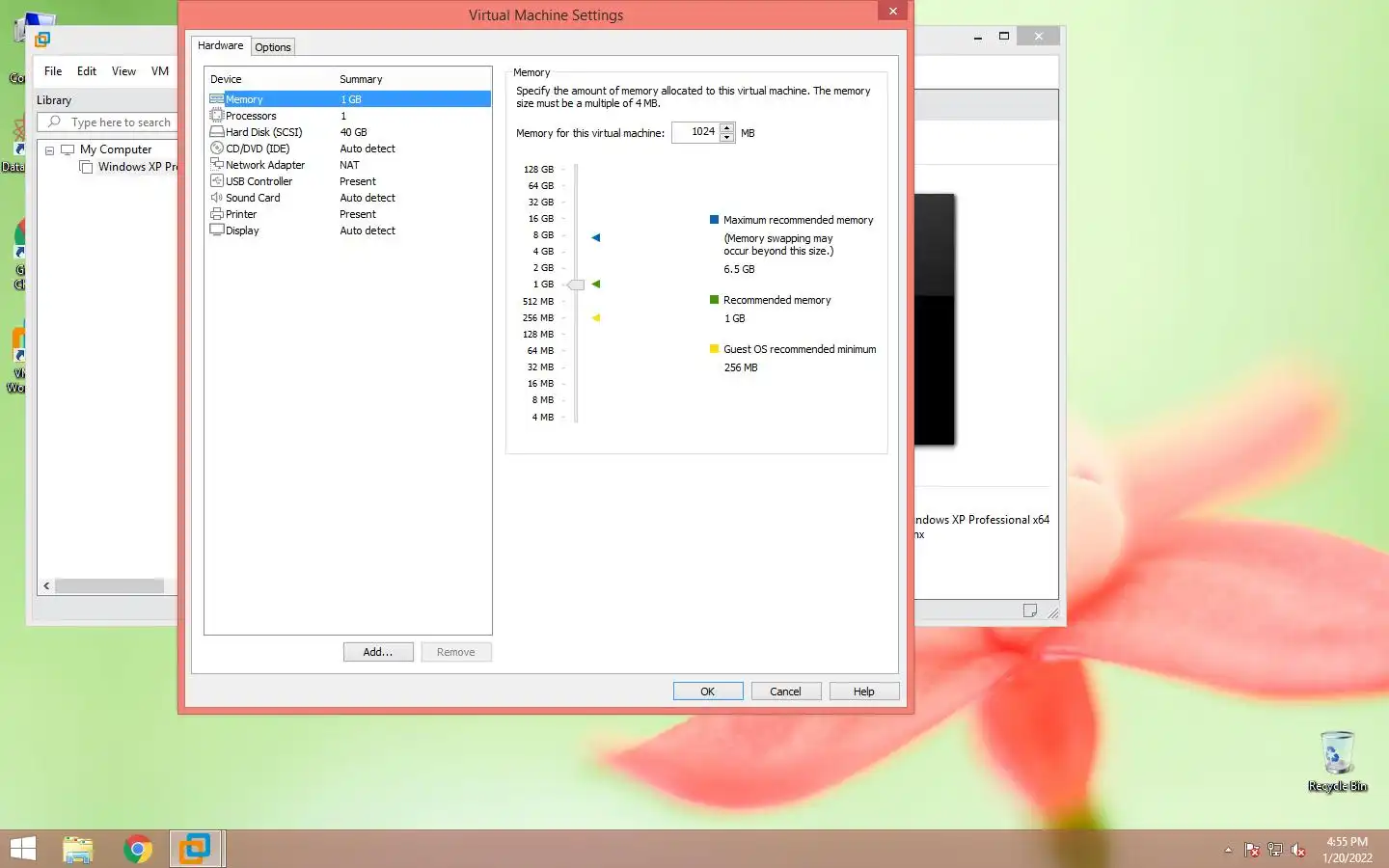Screen dimensions: 1389x868
Task: Select the Sound Card speaker icon
Action: tap(217, 198)
